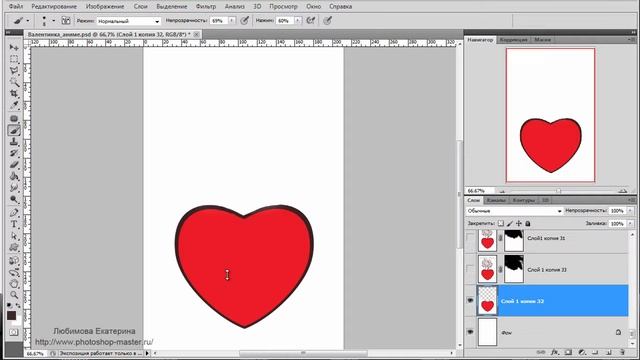The image size is (640, 360).
Task: Select the Spot Healing Brush tool
Action: (14, 119)
